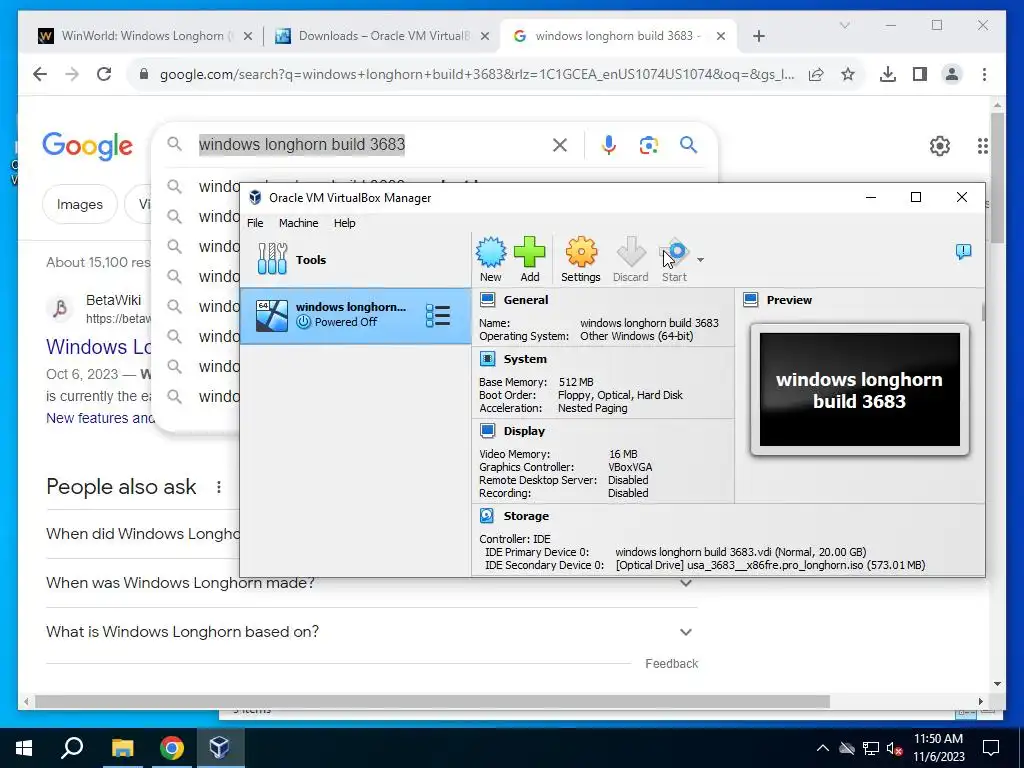
Task: Click the VM preview thumbnail
Action: coord(859,389)
